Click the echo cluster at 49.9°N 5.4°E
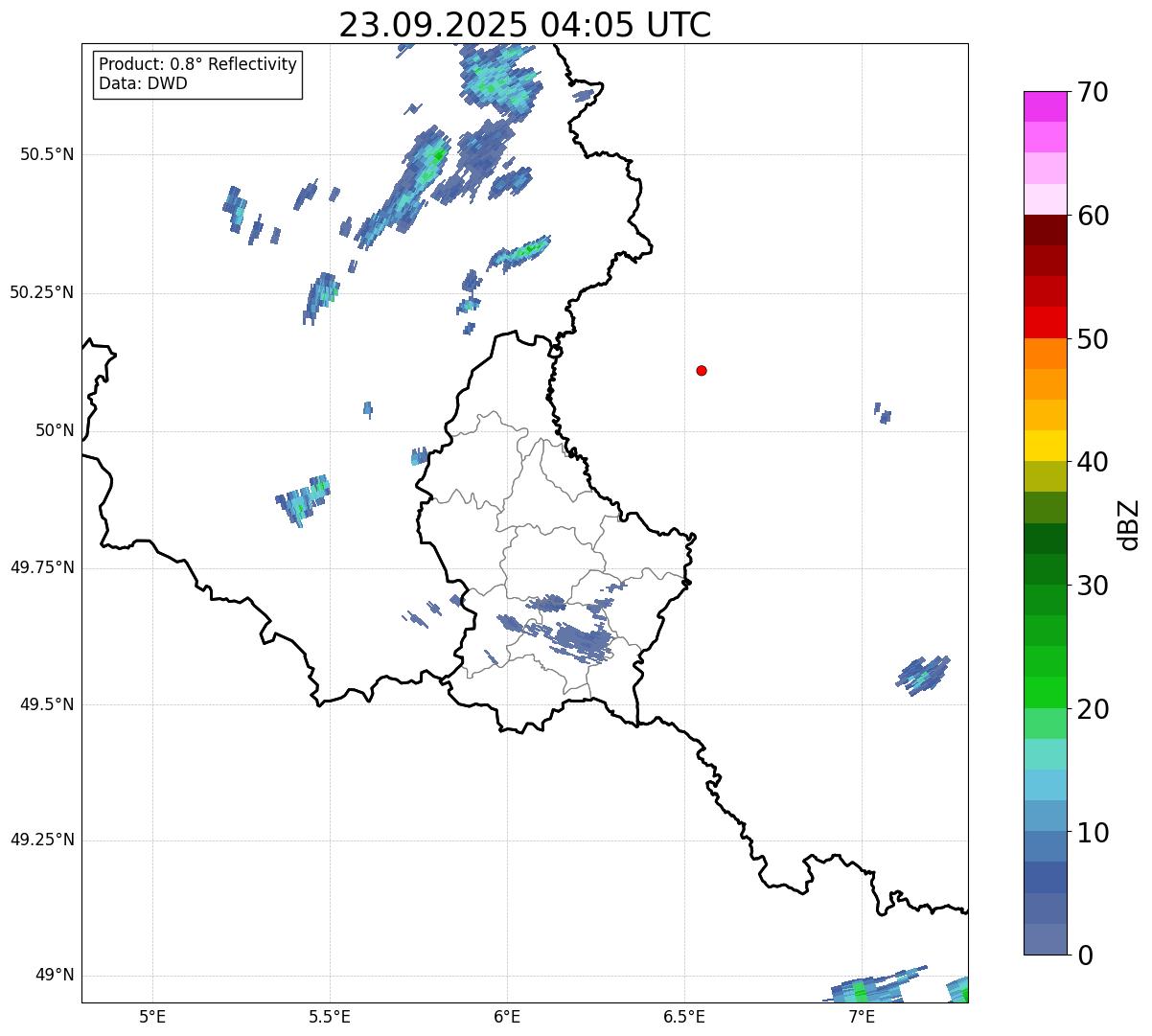 pos(303,499)
